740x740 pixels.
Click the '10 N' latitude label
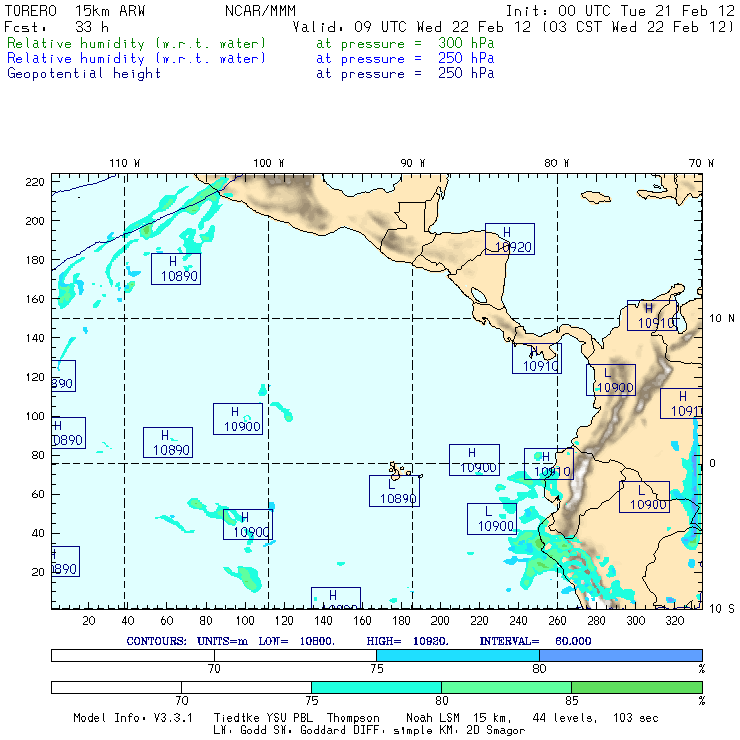click(x=722, y=319)
